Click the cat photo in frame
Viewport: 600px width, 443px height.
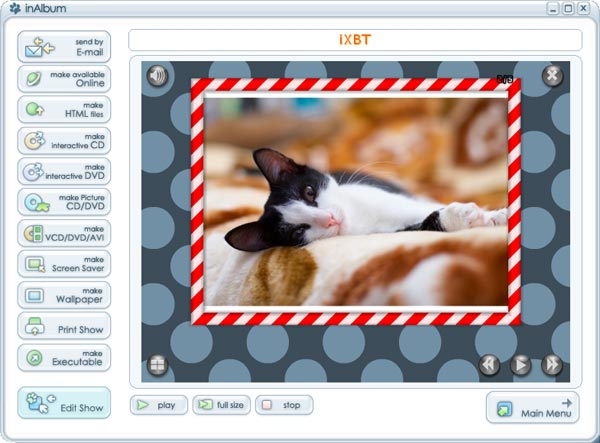pos(356,202)
